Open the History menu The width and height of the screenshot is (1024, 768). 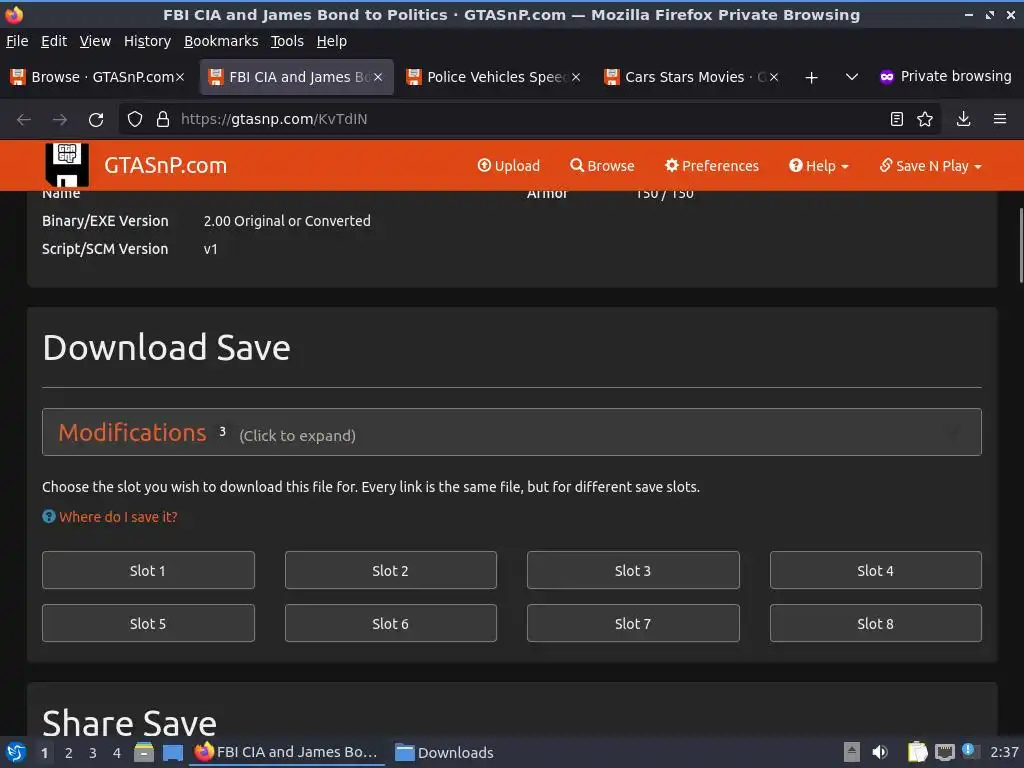pos(148,41)
